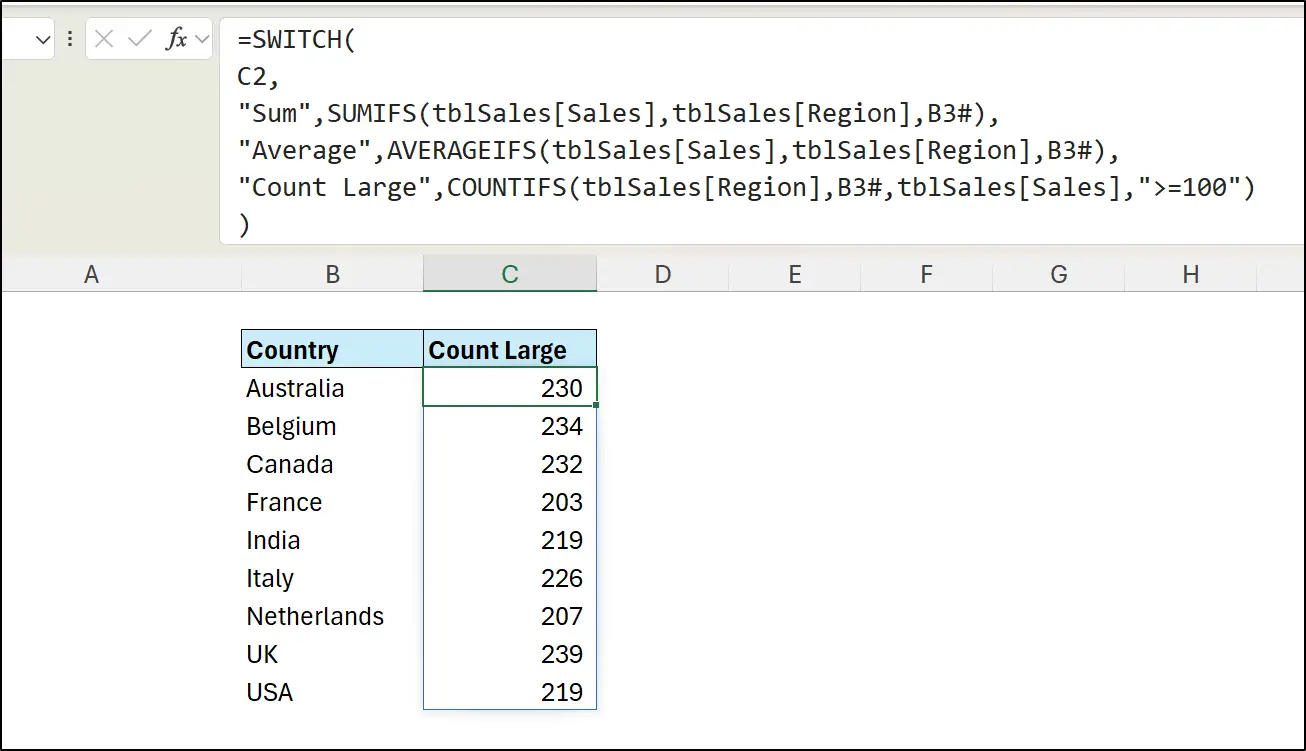The height and width of the screenshot is (751, 1306).
Task: Click the Country header cell
Action: 333,349
